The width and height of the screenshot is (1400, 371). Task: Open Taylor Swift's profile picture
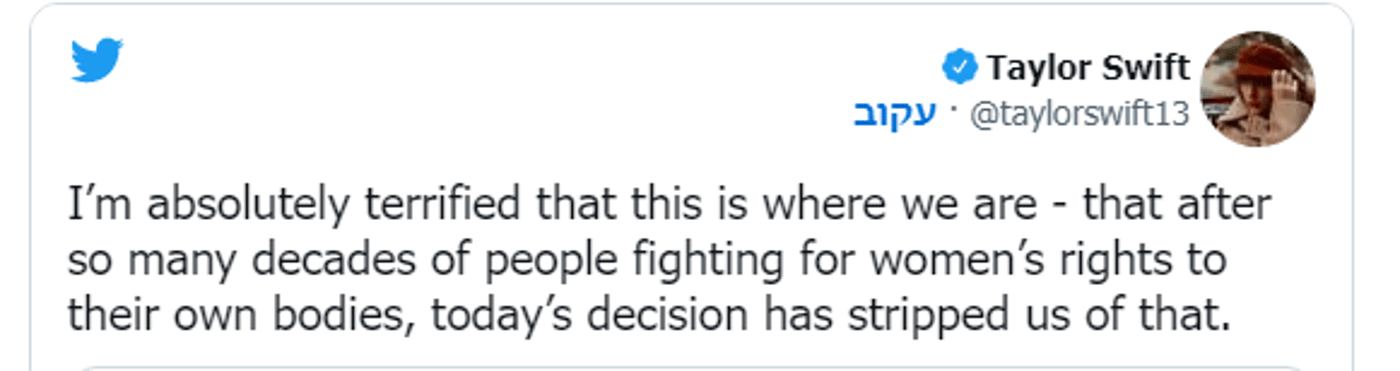pos(1257,89)
